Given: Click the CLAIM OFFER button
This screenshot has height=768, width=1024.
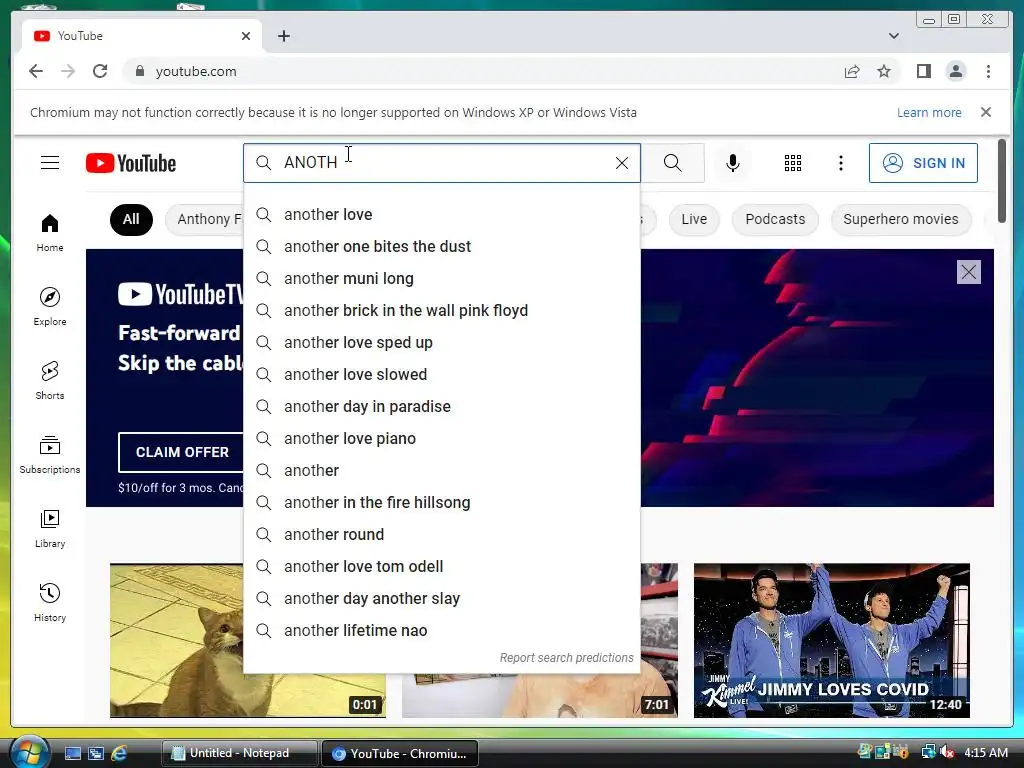Looking at the screenshot, I should pyautogui.click(x=182, y=452).
